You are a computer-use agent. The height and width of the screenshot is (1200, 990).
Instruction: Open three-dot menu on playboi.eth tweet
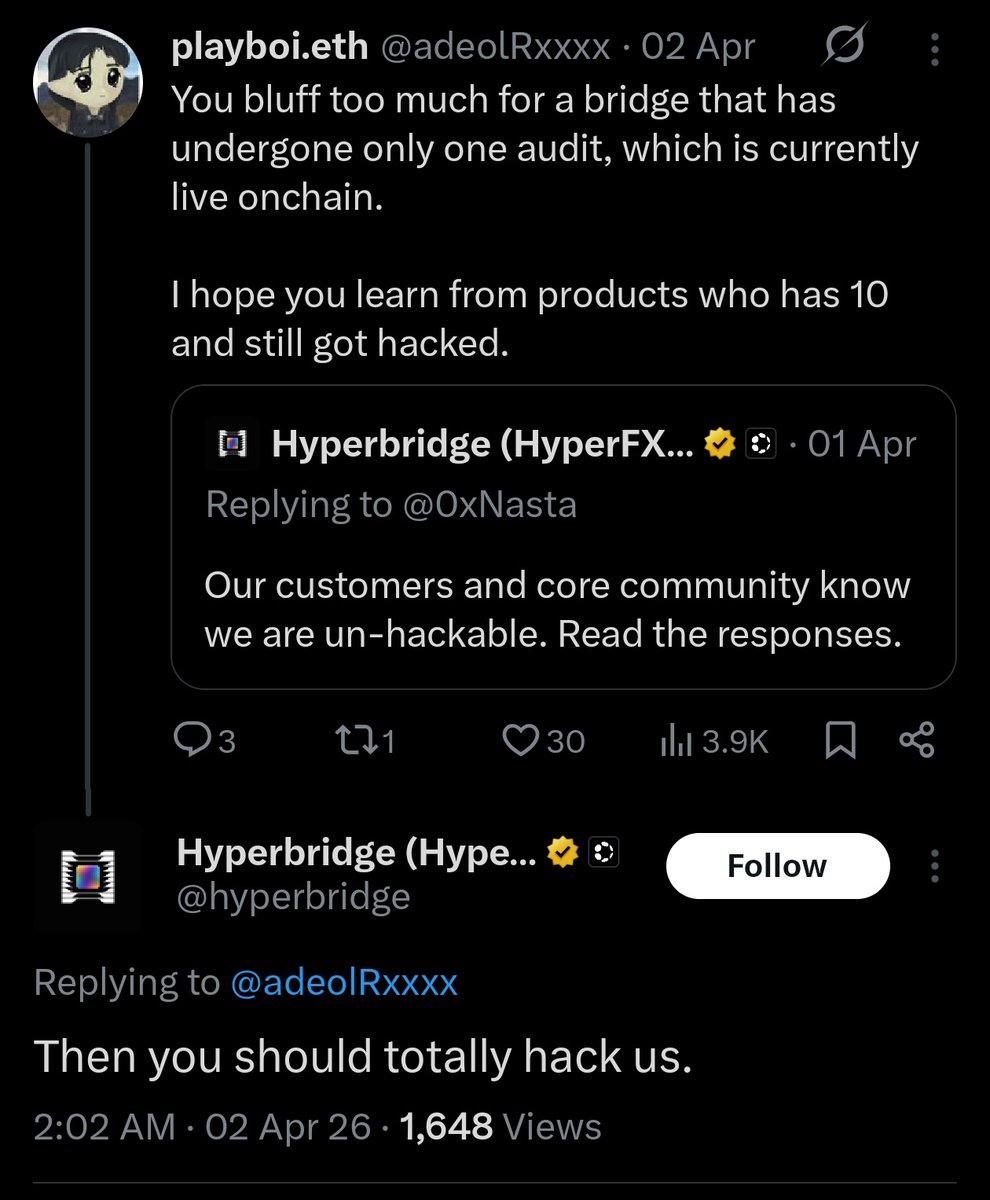pyautogui.click(x=935, y=47)
